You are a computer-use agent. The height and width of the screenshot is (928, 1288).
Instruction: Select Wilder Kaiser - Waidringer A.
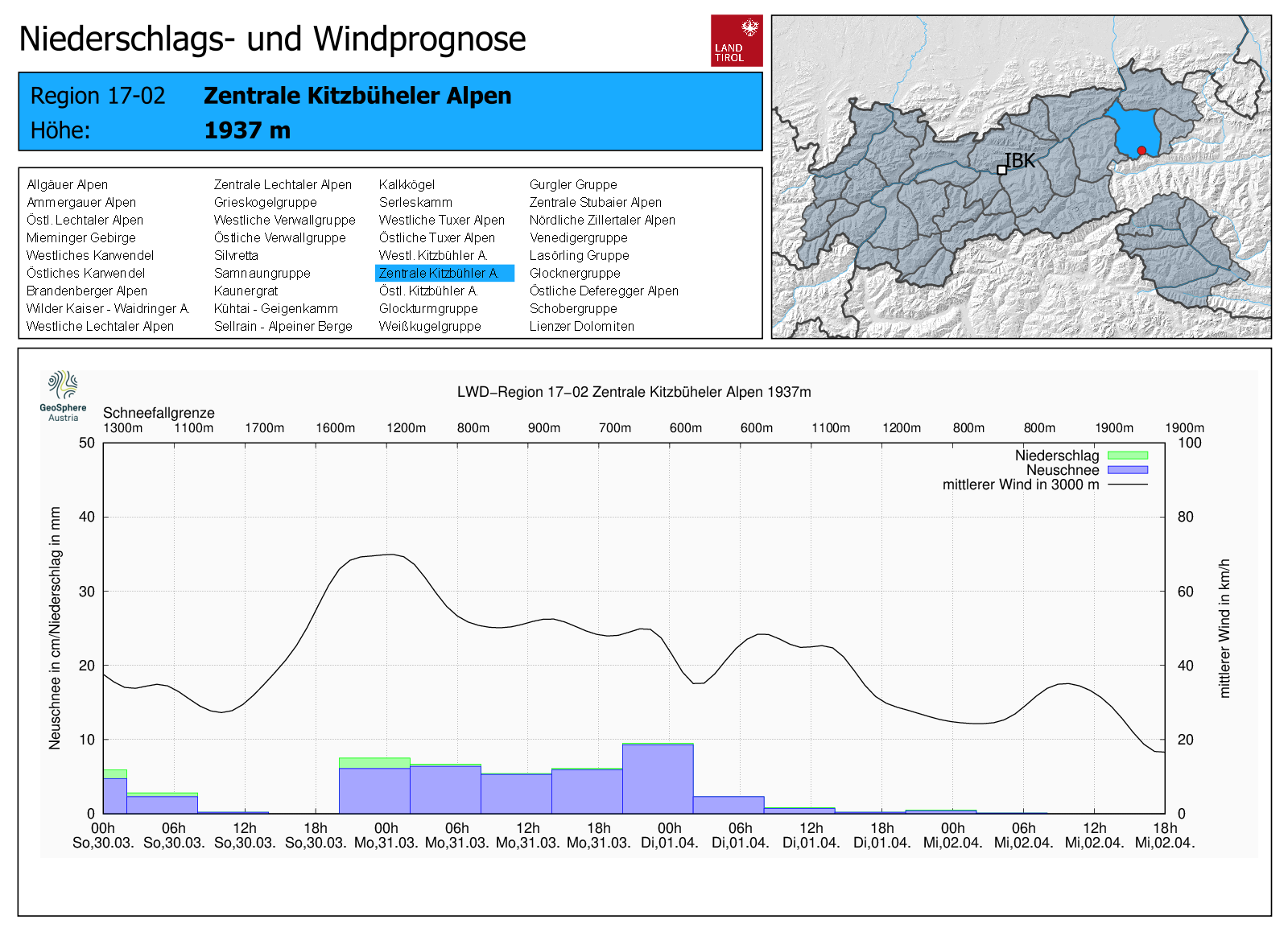[108, 309]
